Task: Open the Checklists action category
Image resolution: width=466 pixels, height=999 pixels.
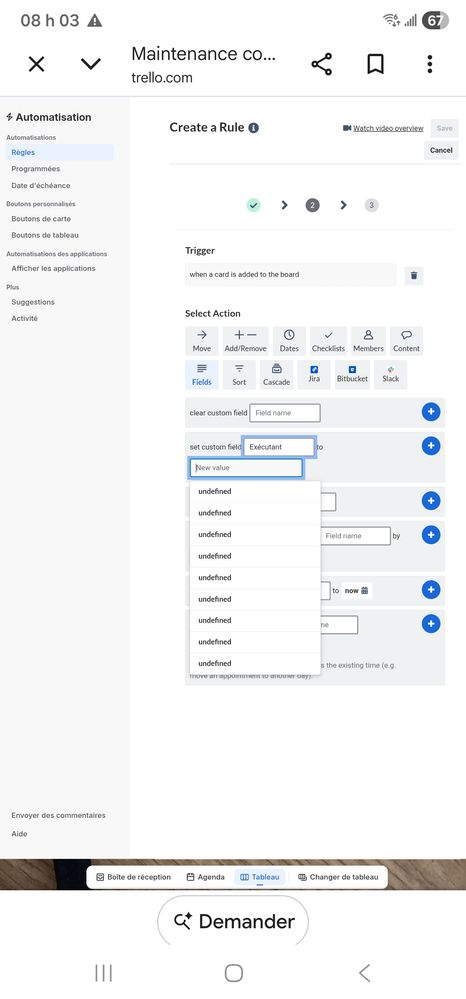Action: pyautogui.click(x=328, y=341)
